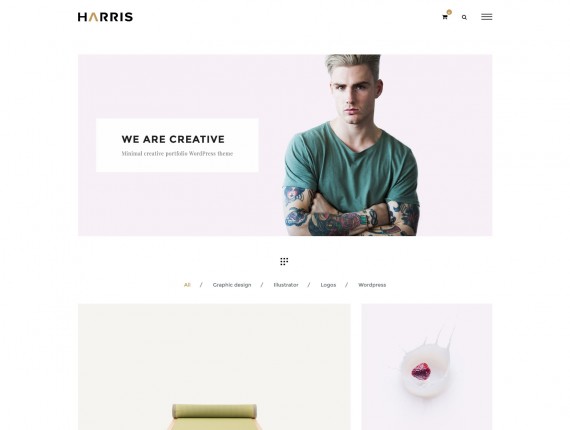Filter by Wordpress category
The height and width of the screenshot is (430, 570).
point(372,285)
